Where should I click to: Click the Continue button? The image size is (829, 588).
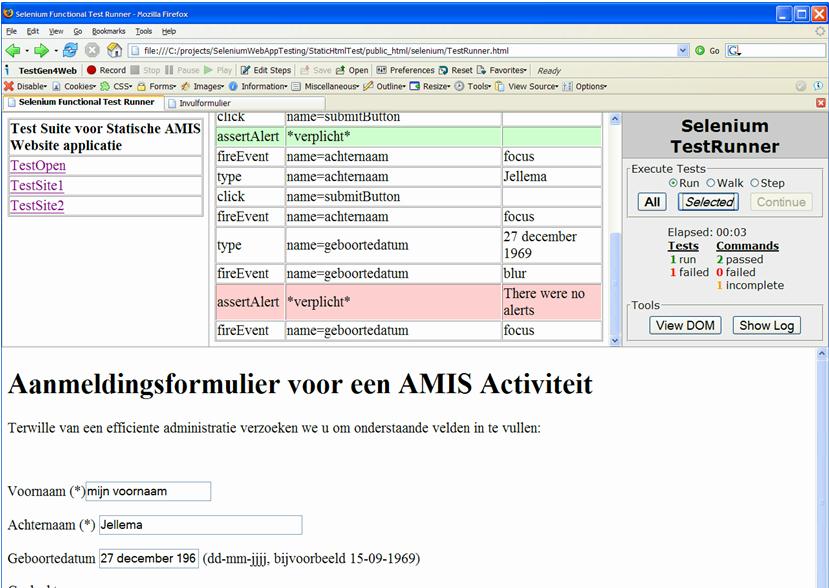pos(781,202)
